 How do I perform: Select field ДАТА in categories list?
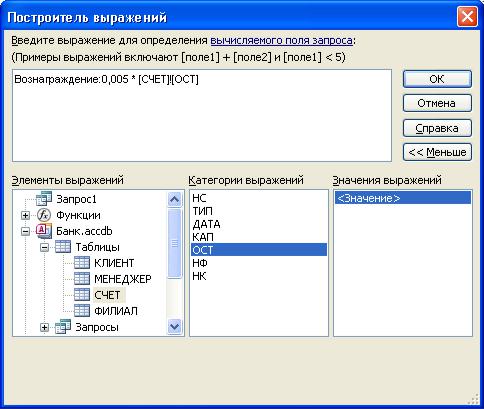259,224
